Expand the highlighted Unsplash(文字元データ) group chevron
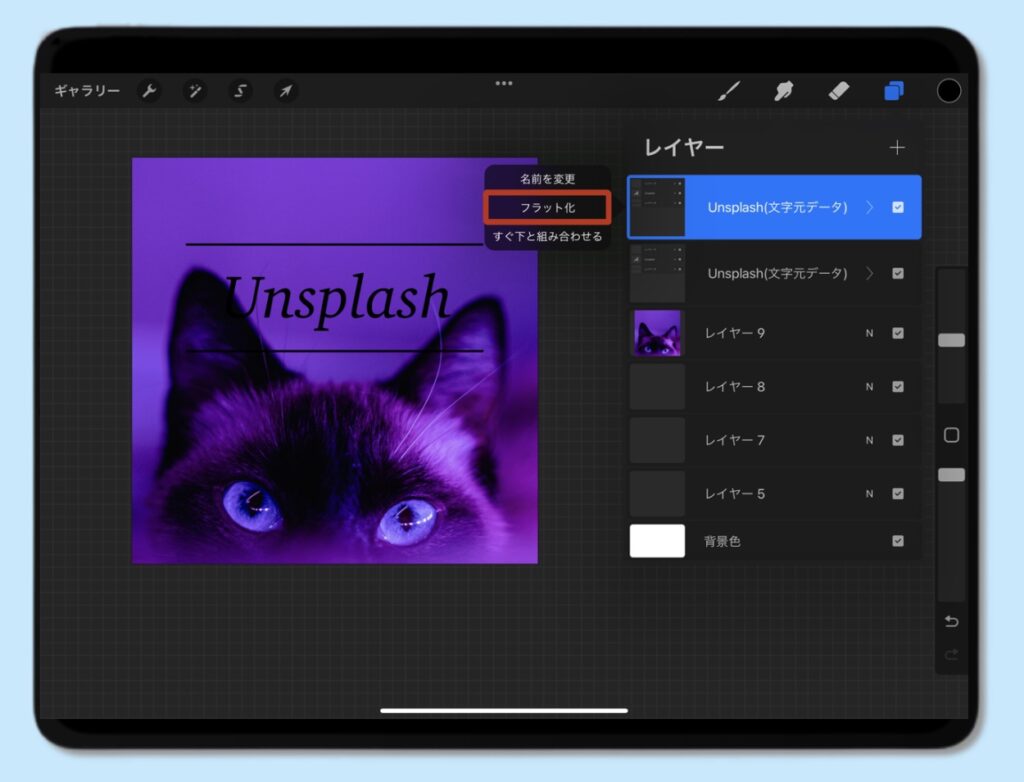The image size is (1024, 782). tap(870, 207)
